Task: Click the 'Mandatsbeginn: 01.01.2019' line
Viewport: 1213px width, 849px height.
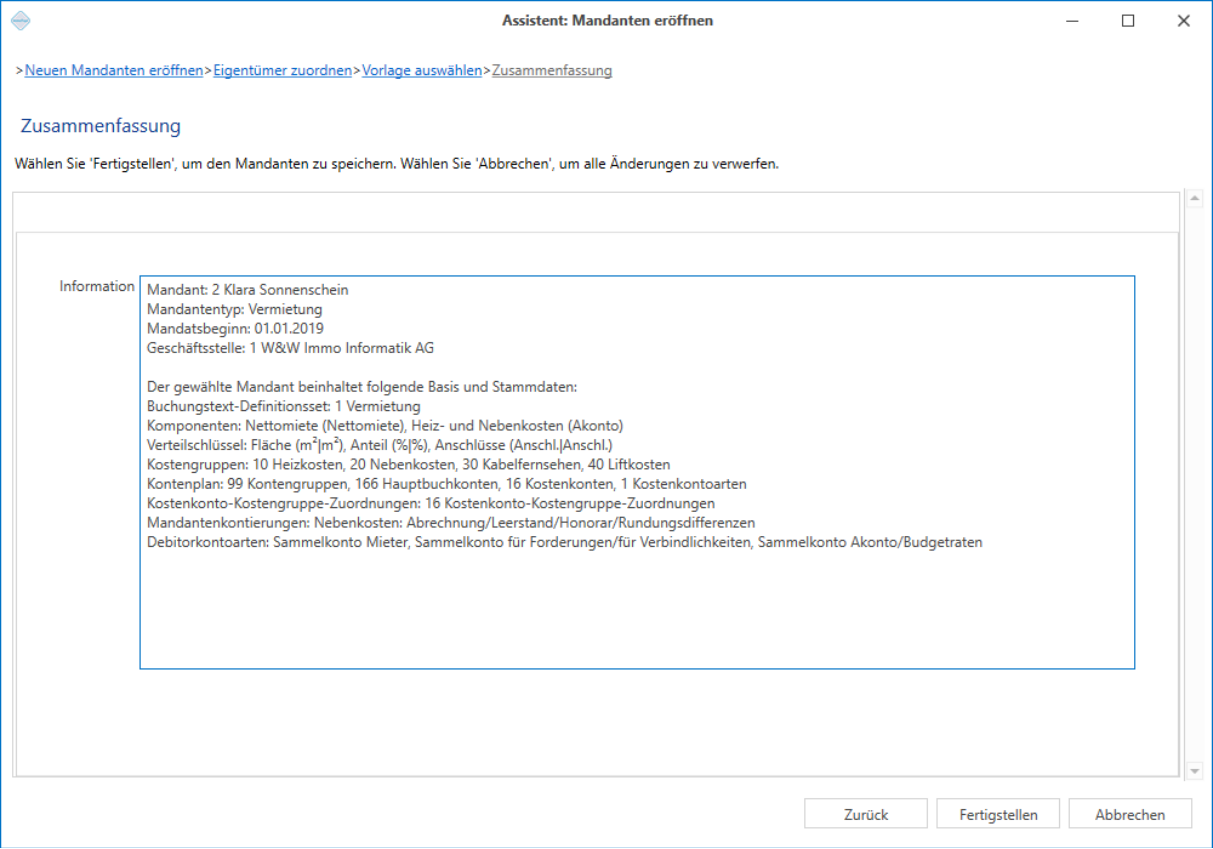Action: click(235, 329)
